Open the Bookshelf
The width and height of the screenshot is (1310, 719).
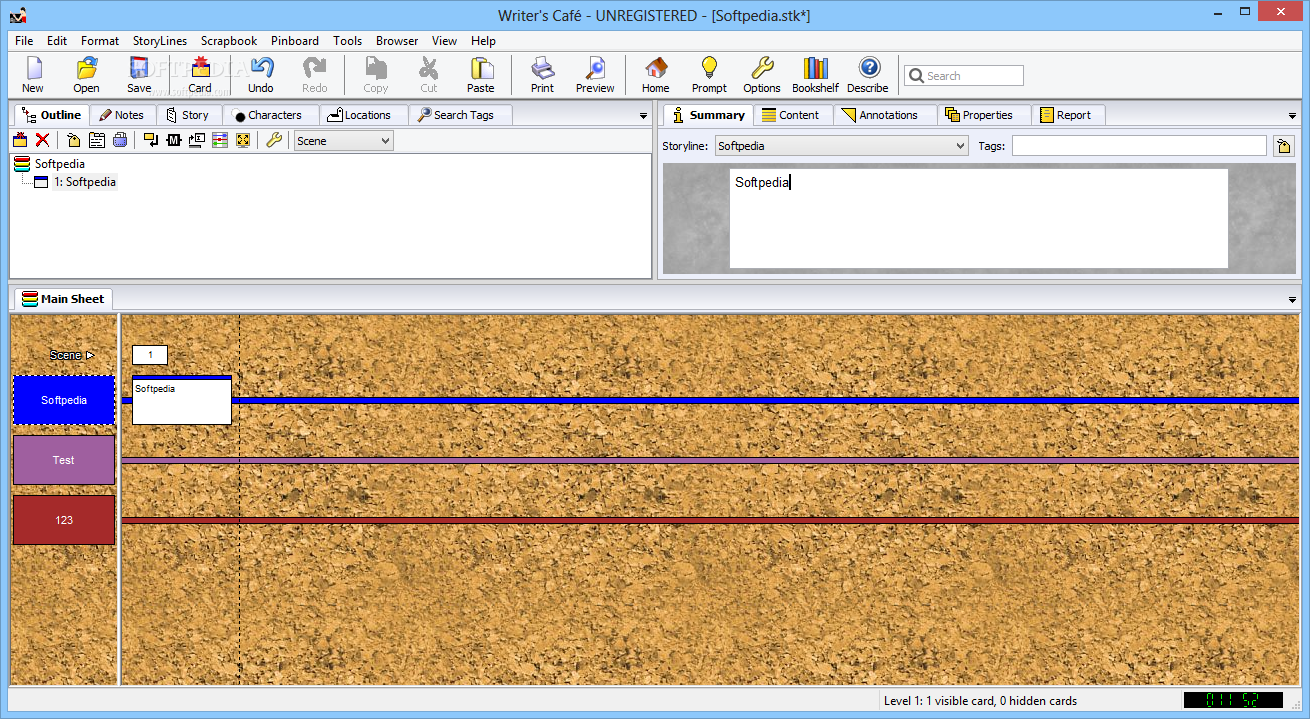pyautogui.click(x=816, y=75)
